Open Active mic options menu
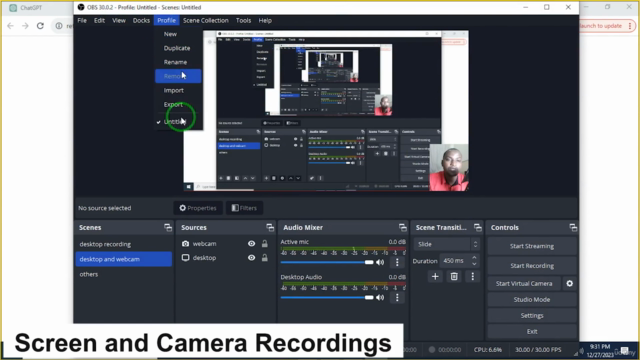Image resolution: width=640 pixels, height=360 pixels. click(397, 262)
